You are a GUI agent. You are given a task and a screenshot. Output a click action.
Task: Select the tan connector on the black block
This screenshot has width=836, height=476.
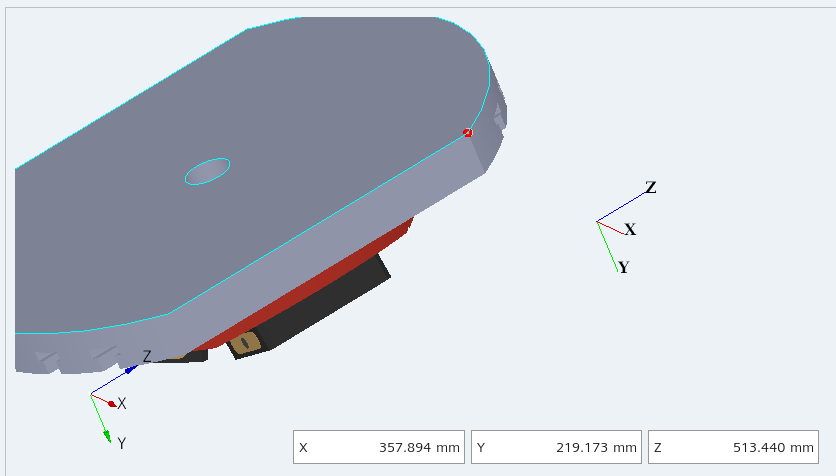click(243, 344)
